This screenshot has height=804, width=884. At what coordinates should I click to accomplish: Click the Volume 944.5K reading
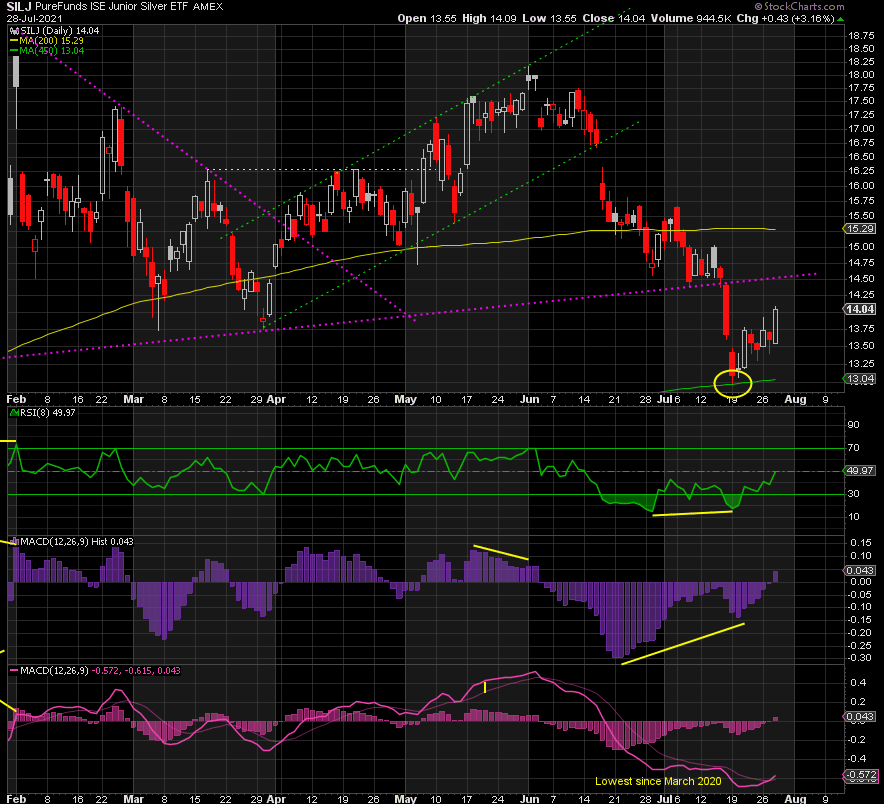click(691, 19)
